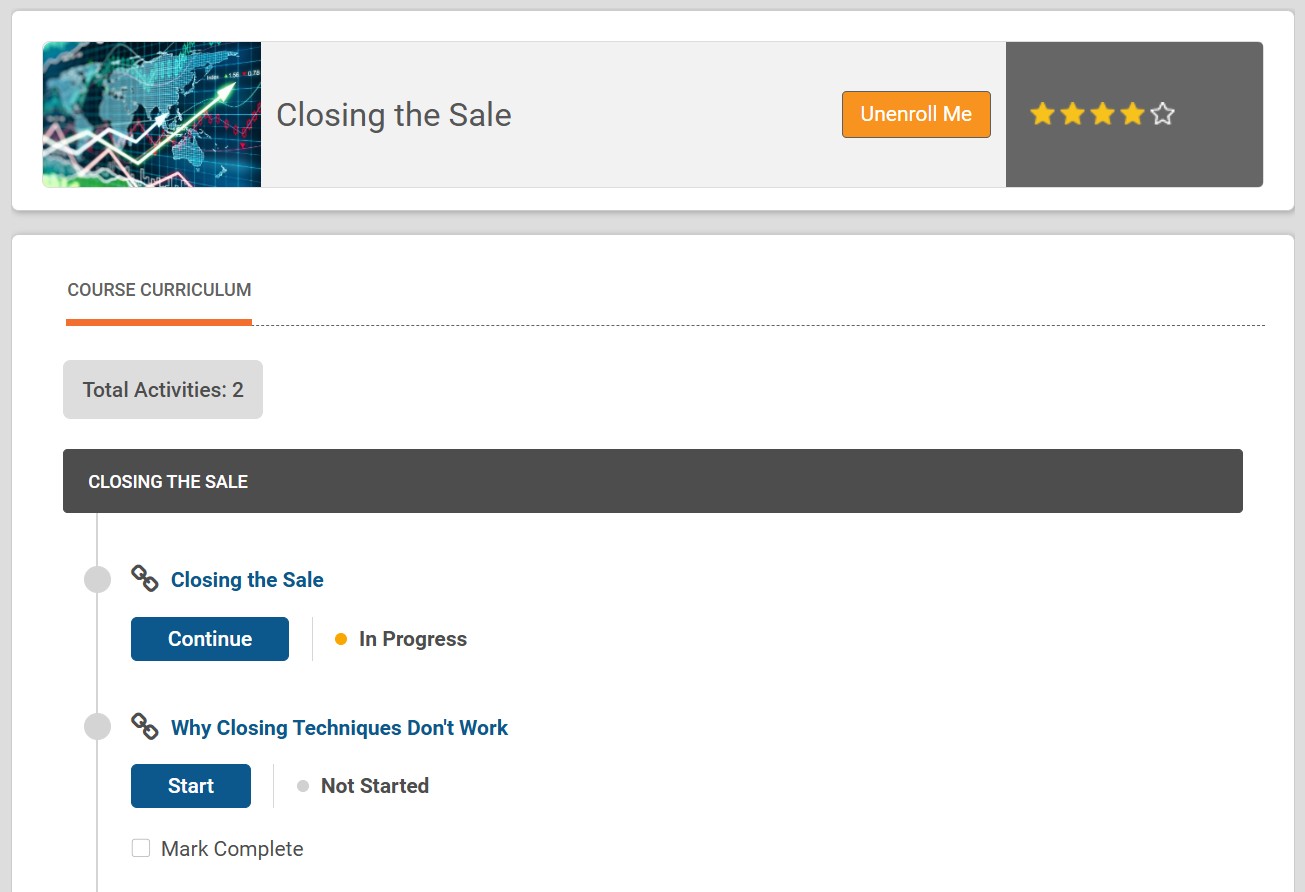Click the Total Activities badge

pos(162,389)
